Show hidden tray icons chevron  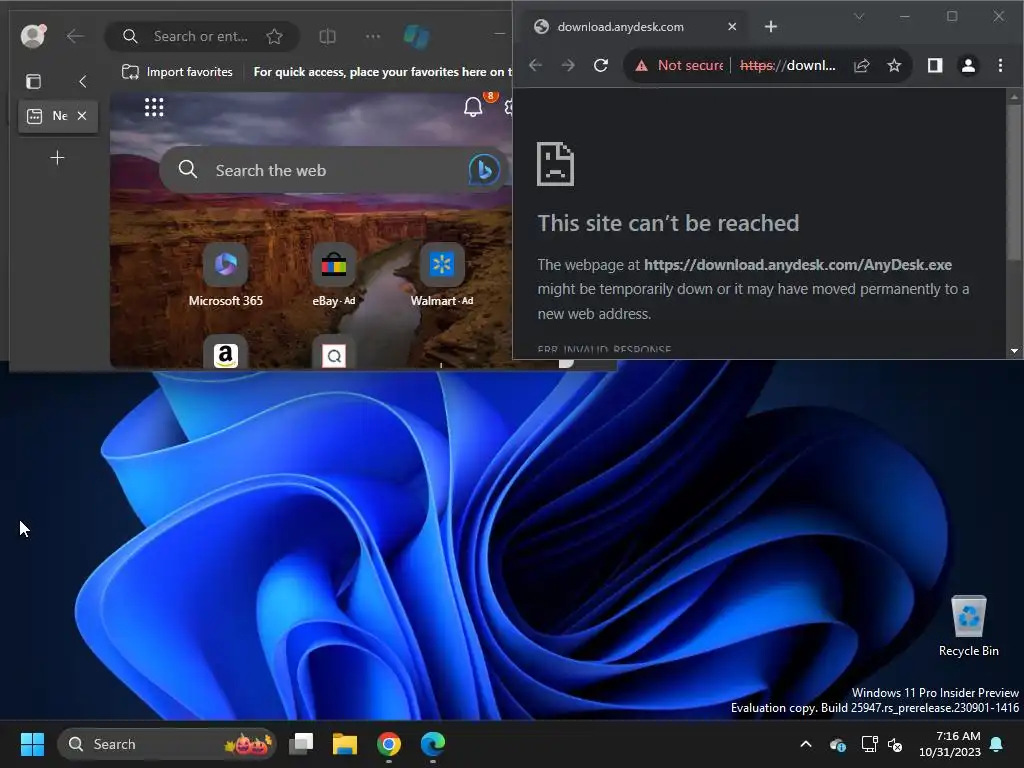tap(806, 744)
